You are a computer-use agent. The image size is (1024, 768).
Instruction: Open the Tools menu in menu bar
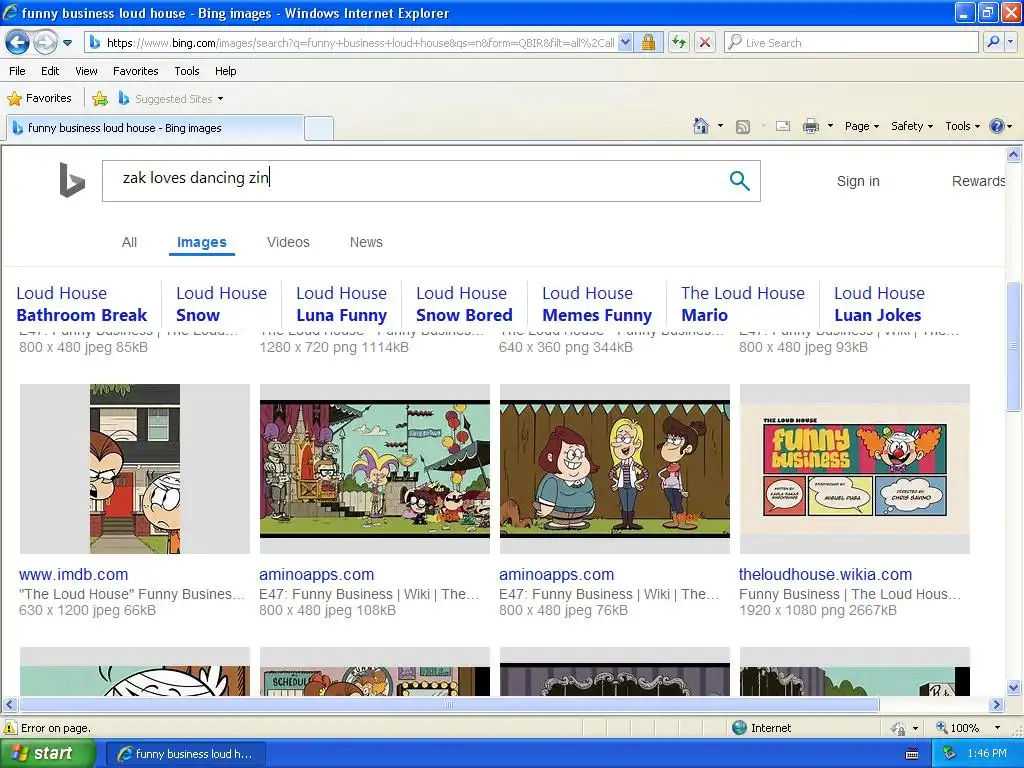pos(187,71)
